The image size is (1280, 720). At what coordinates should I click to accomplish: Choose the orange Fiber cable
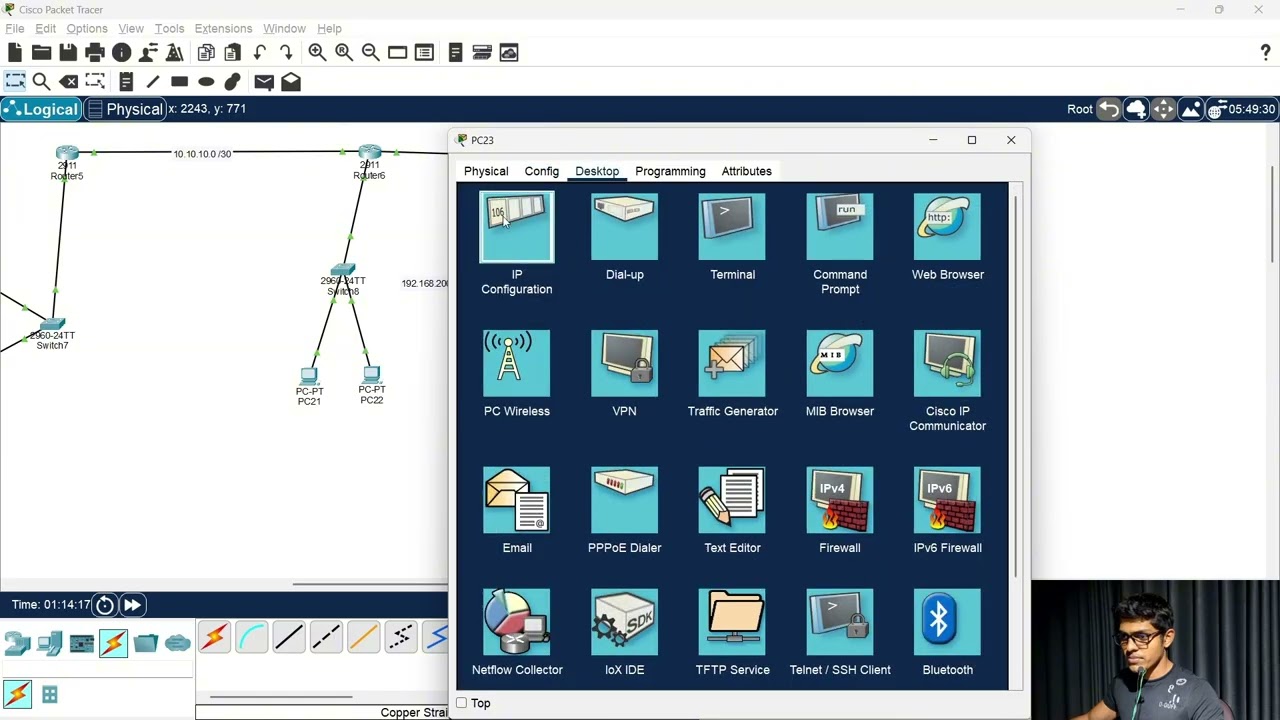coord(363,637)
